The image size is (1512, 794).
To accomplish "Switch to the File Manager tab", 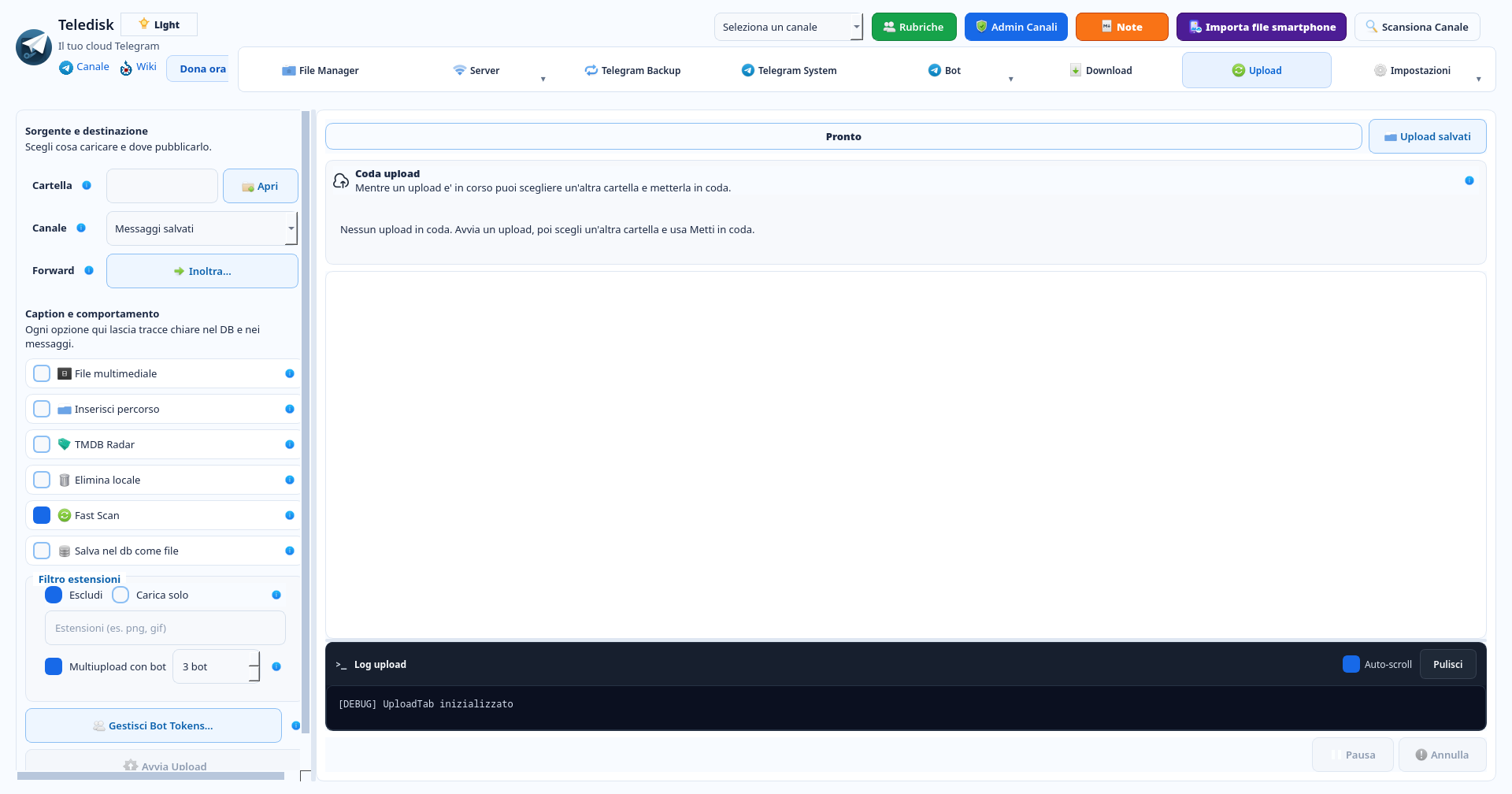I will click(321, 70).
